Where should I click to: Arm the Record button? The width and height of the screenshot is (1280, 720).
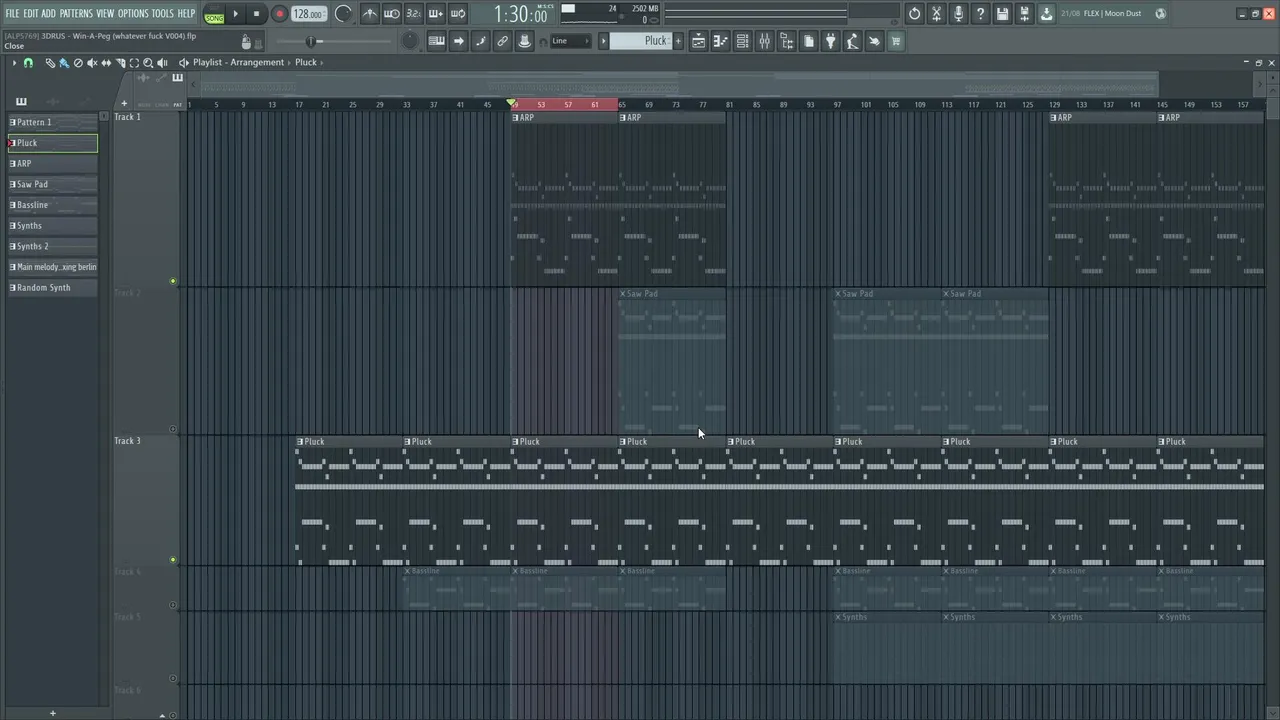point(279,14)
